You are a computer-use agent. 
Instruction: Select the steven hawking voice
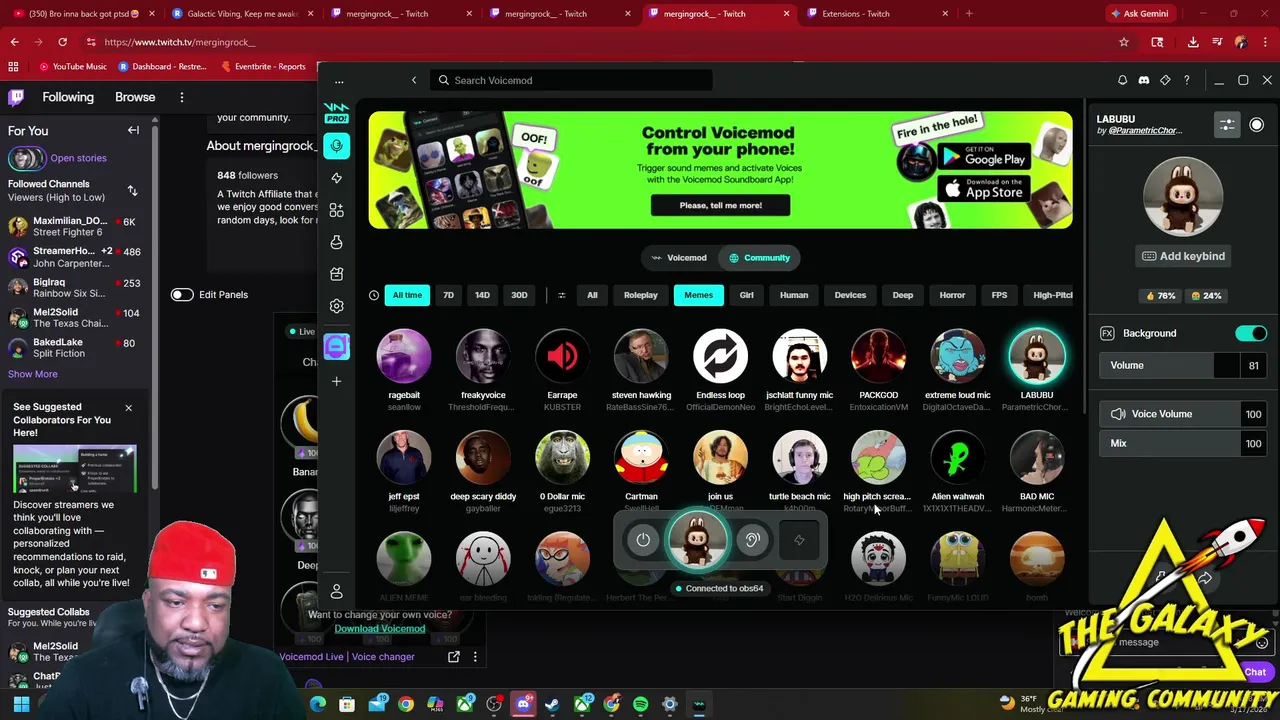click(641, 357)
